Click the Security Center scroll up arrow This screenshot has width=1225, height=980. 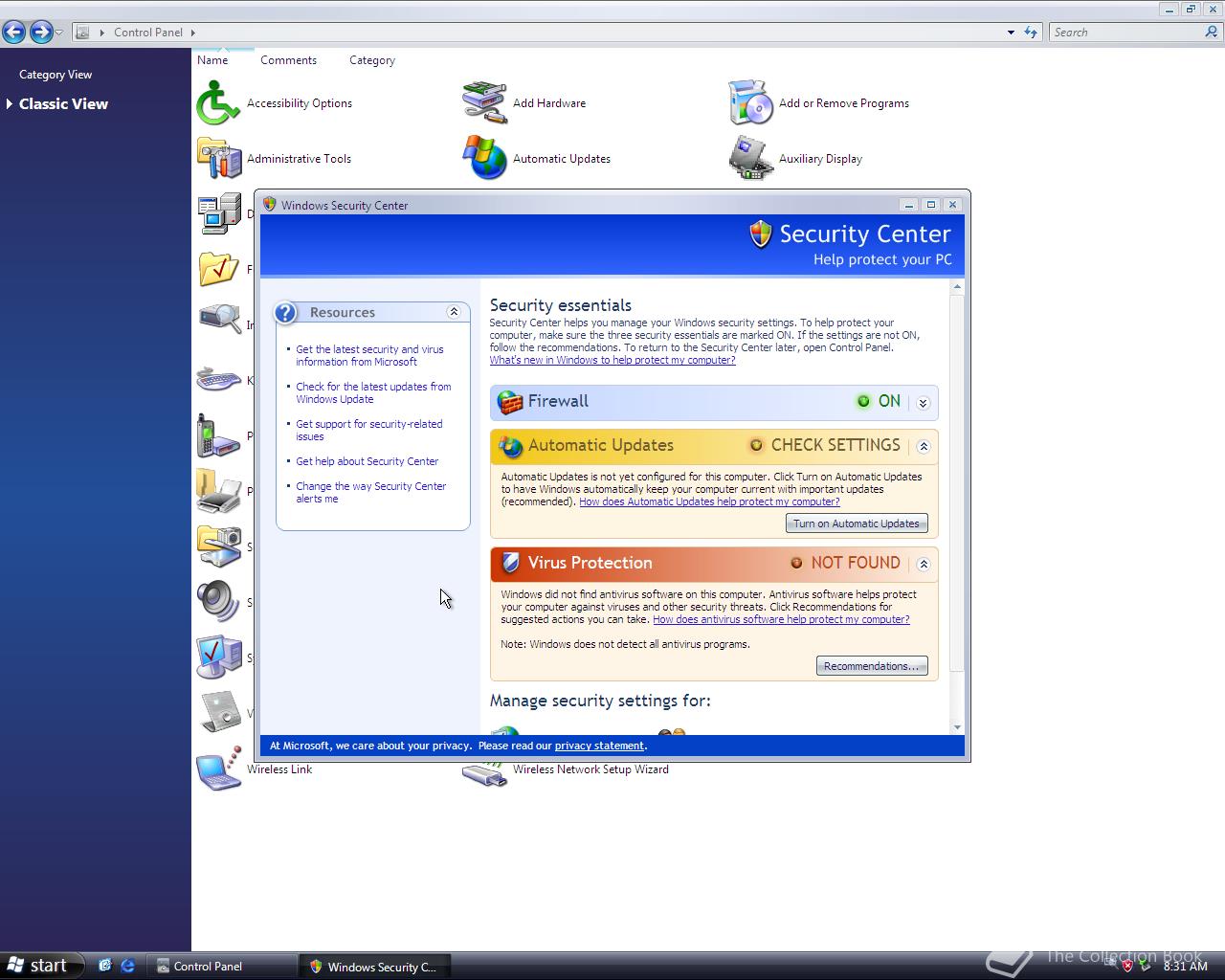click(957, 287)
